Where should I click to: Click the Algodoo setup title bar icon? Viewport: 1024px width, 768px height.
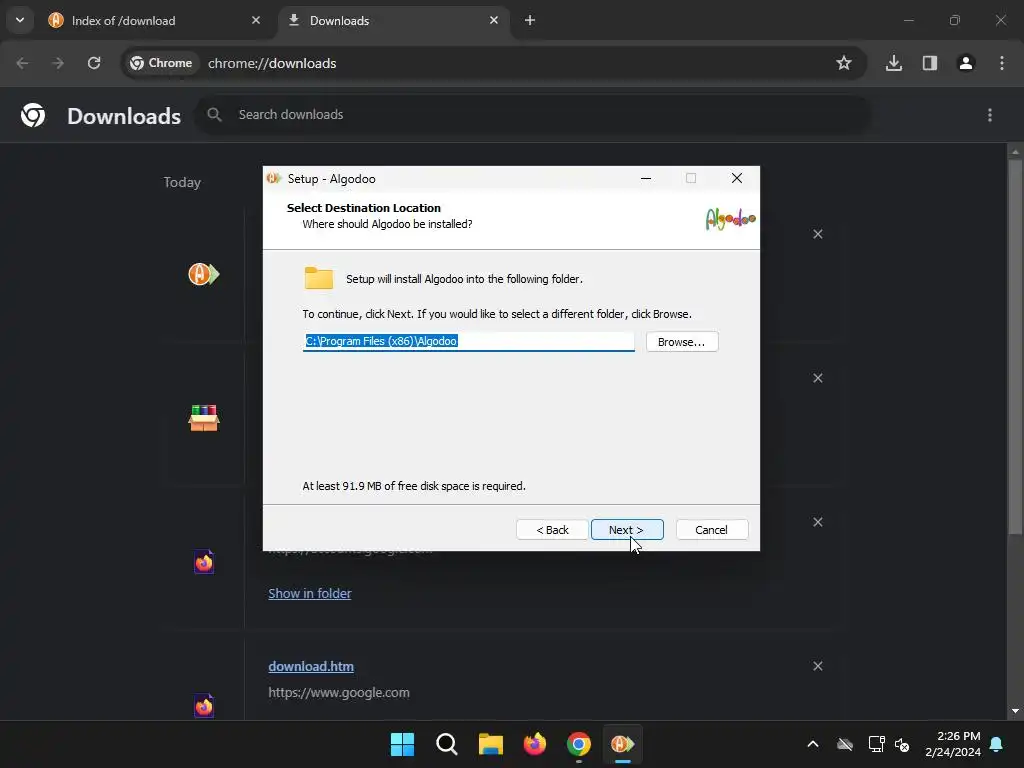point(274,178)
